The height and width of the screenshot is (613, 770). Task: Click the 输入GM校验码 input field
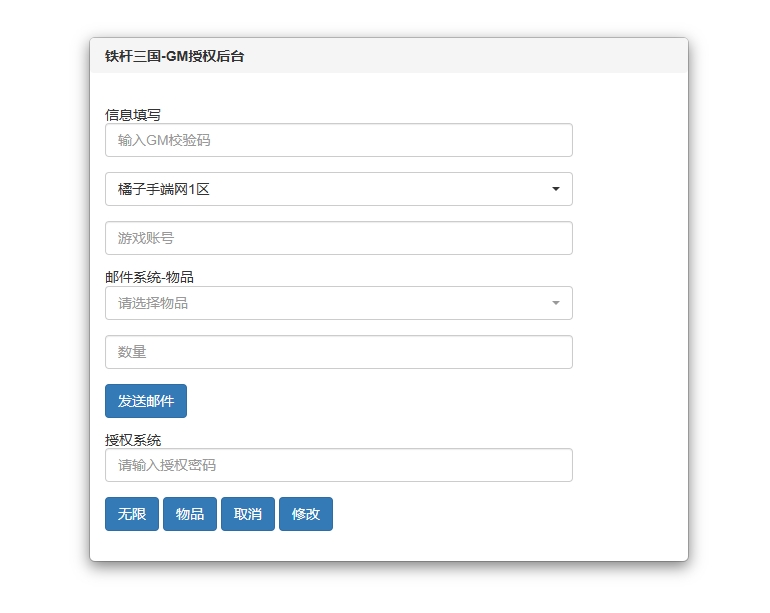tap(339, 140)
